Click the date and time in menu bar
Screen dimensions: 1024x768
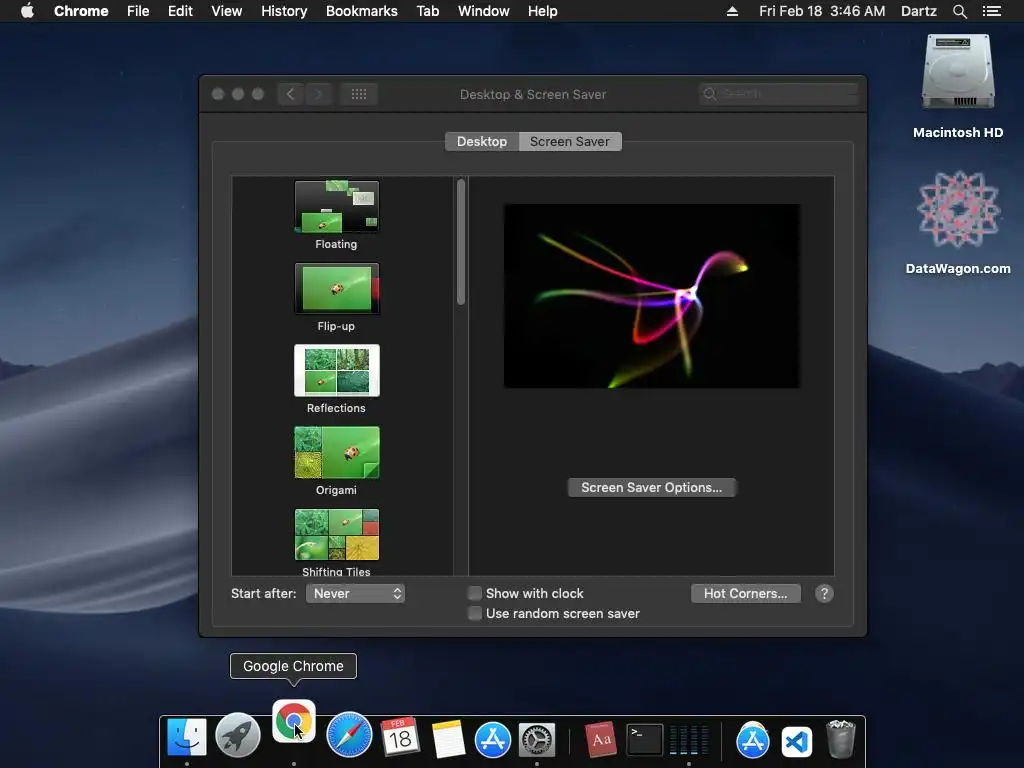pos(822,11)
